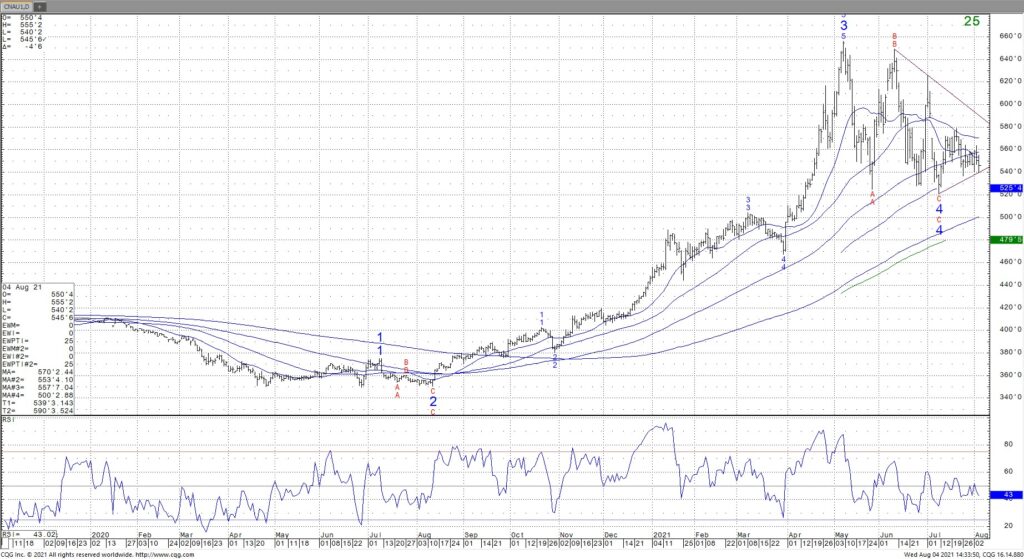Screen dimensions: 1024x559
Task: Click the green 479'5 price marker on the price axis
Action: [x=1007, y=240]
